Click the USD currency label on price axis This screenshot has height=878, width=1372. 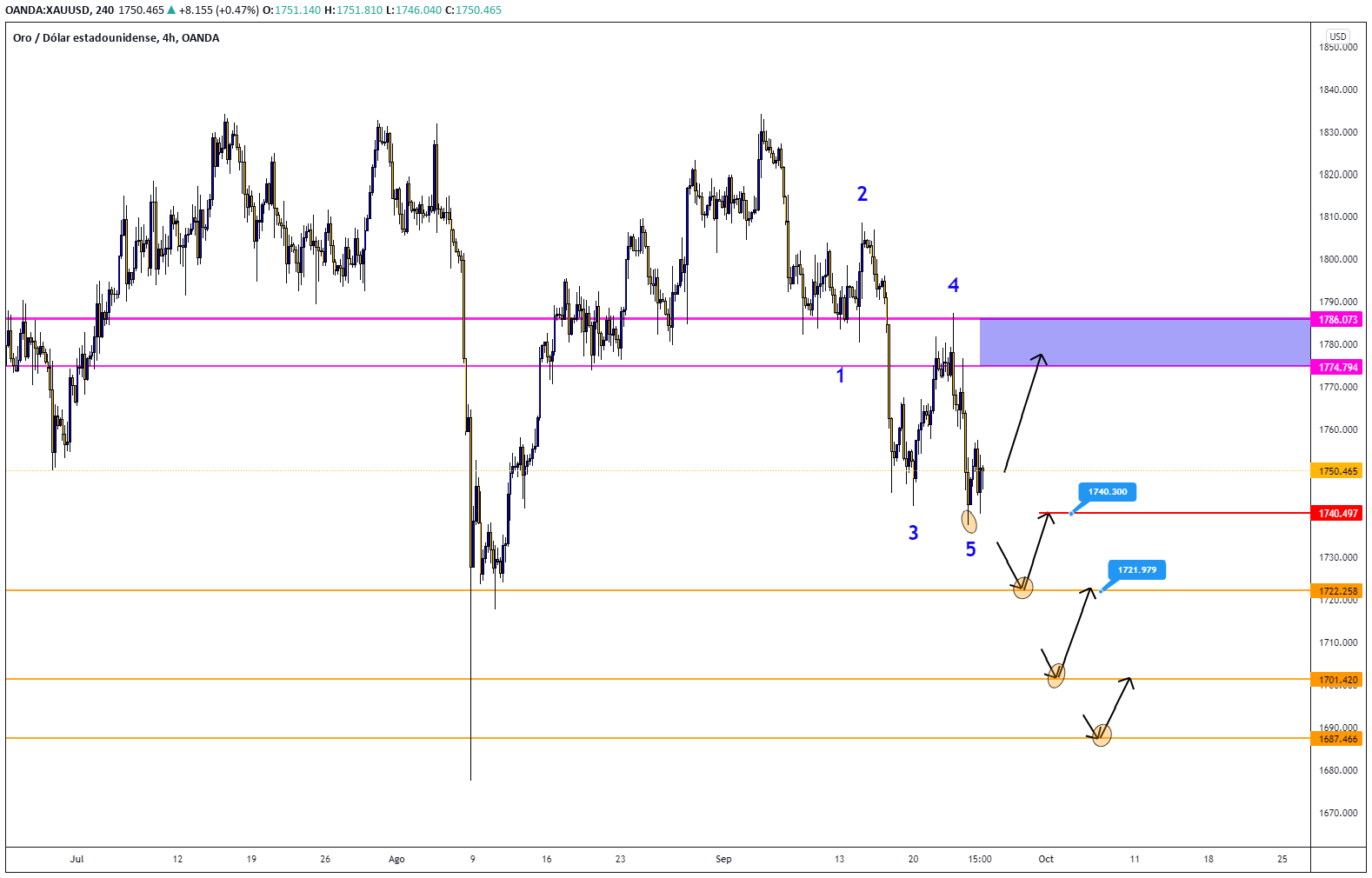click(1337, 37)
